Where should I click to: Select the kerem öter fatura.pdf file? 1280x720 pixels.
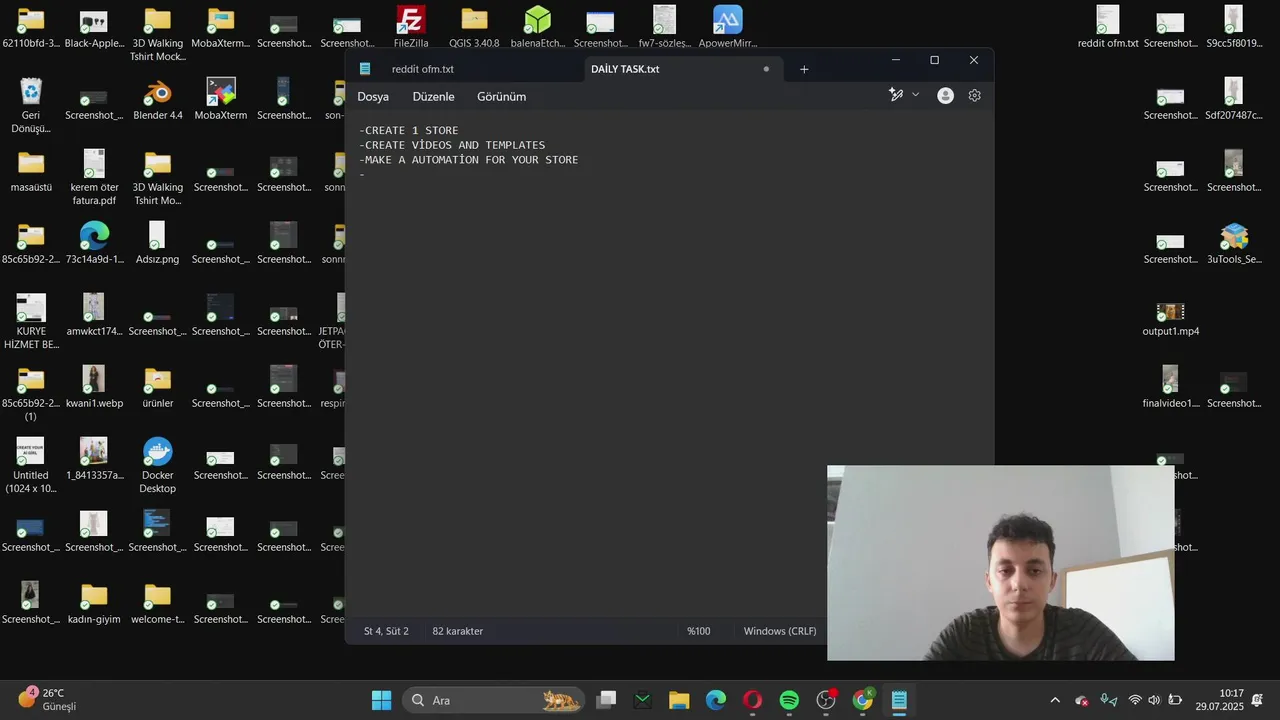point(94,177)
